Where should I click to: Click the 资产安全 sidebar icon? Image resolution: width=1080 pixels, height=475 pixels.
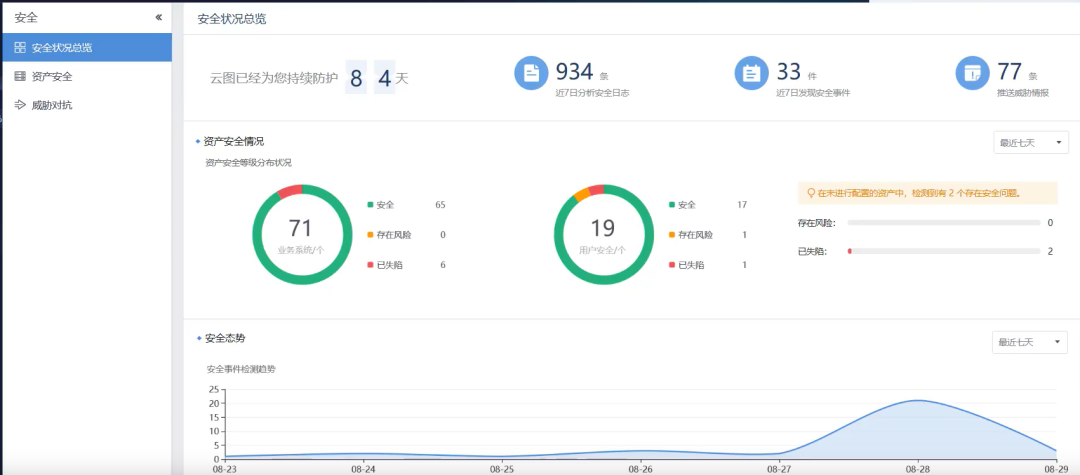click(x=20, y=76)
